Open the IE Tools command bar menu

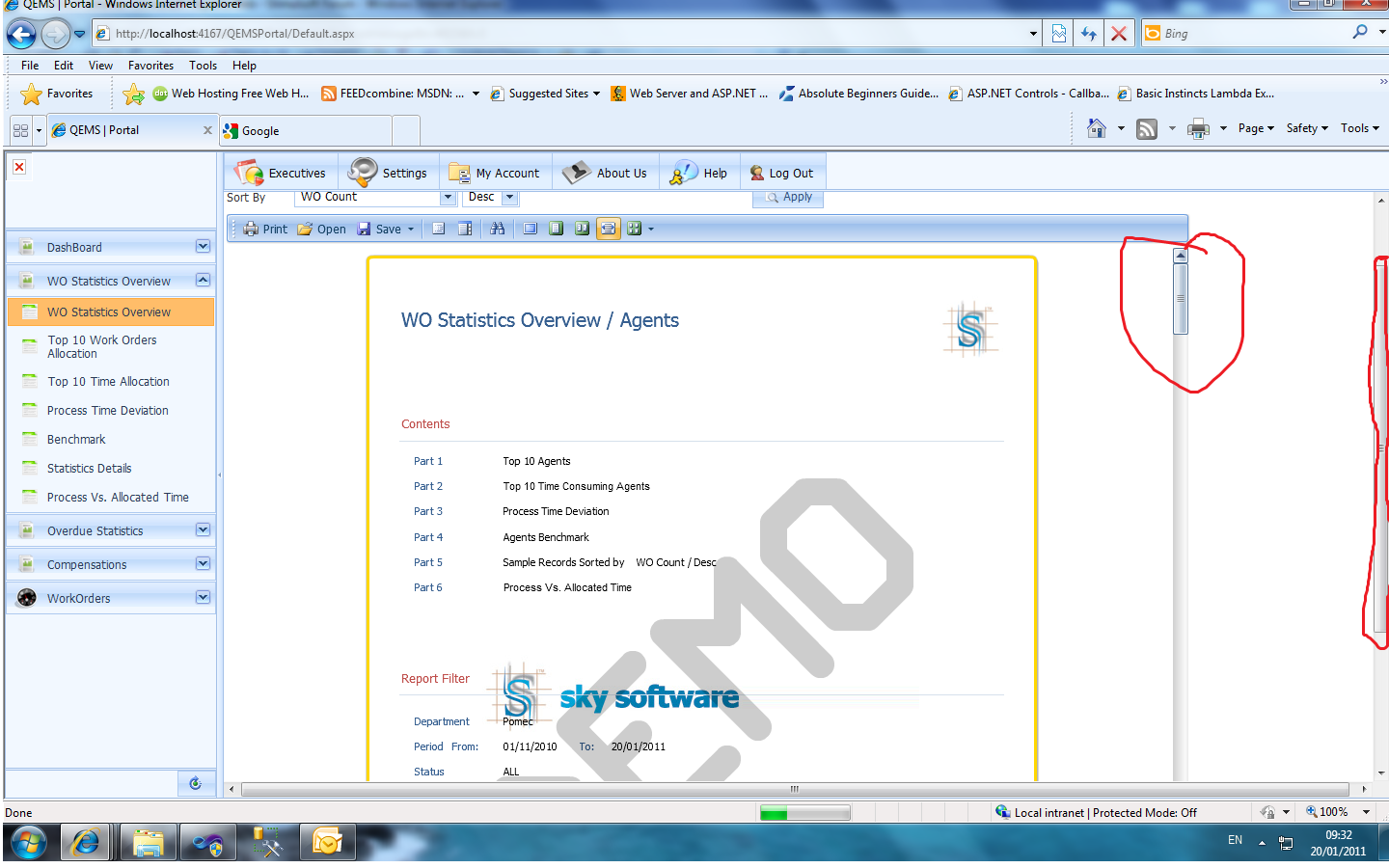coord(1360,128)
